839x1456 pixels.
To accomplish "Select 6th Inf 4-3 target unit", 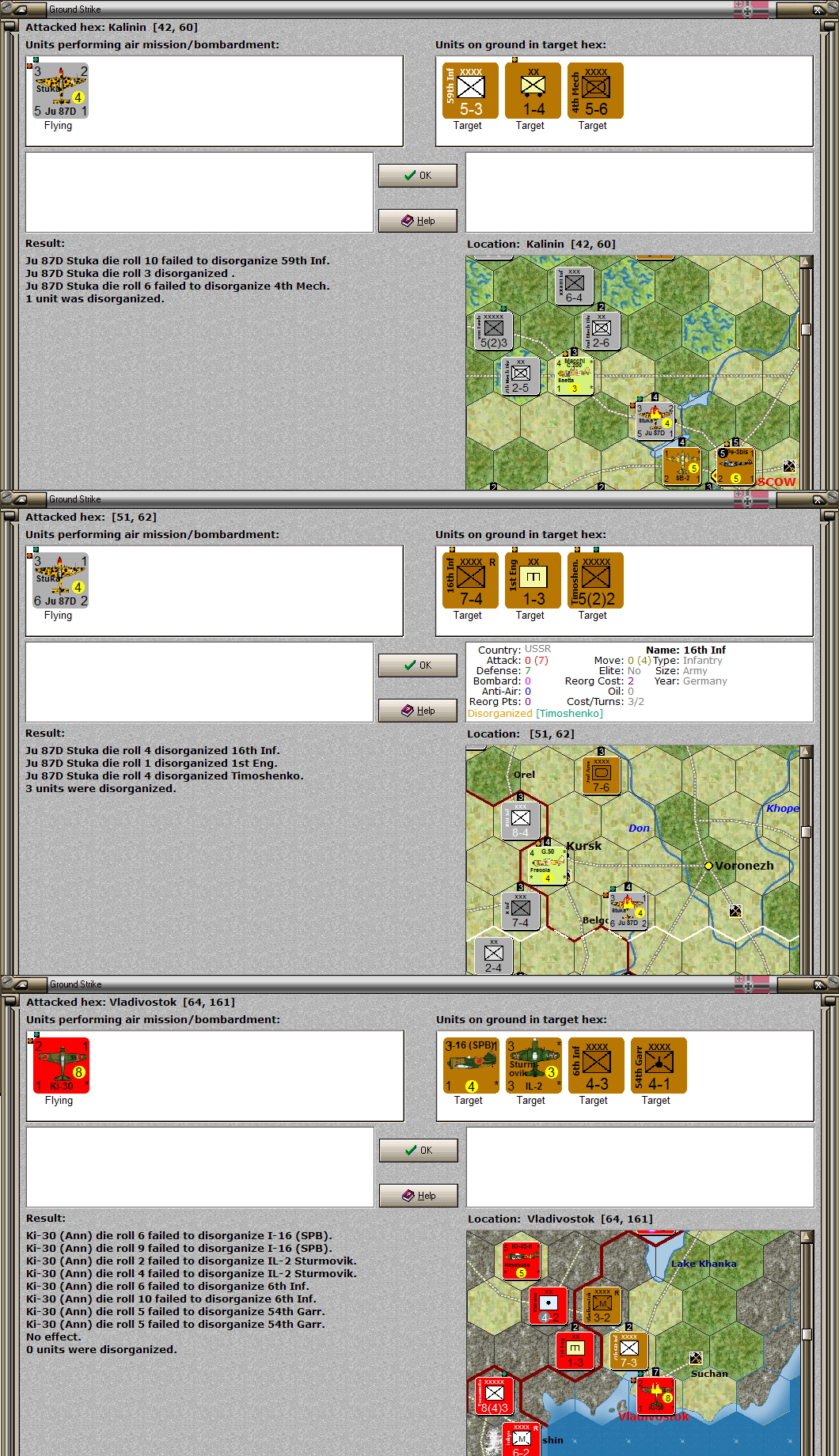I will [596, 1066].
